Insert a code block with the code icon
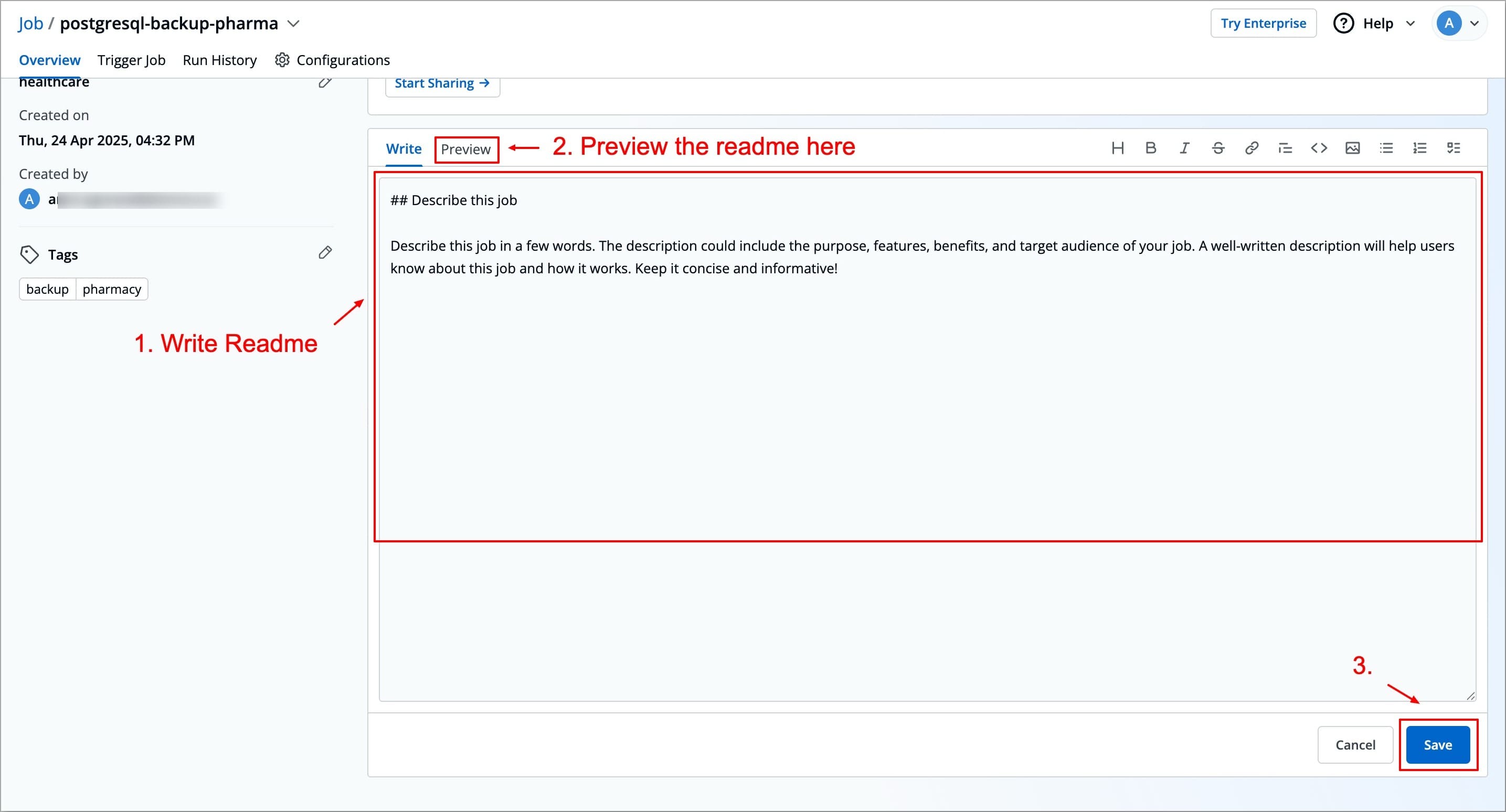Viewport: 1506px width, 812px height. click(x=1319, y=148)
